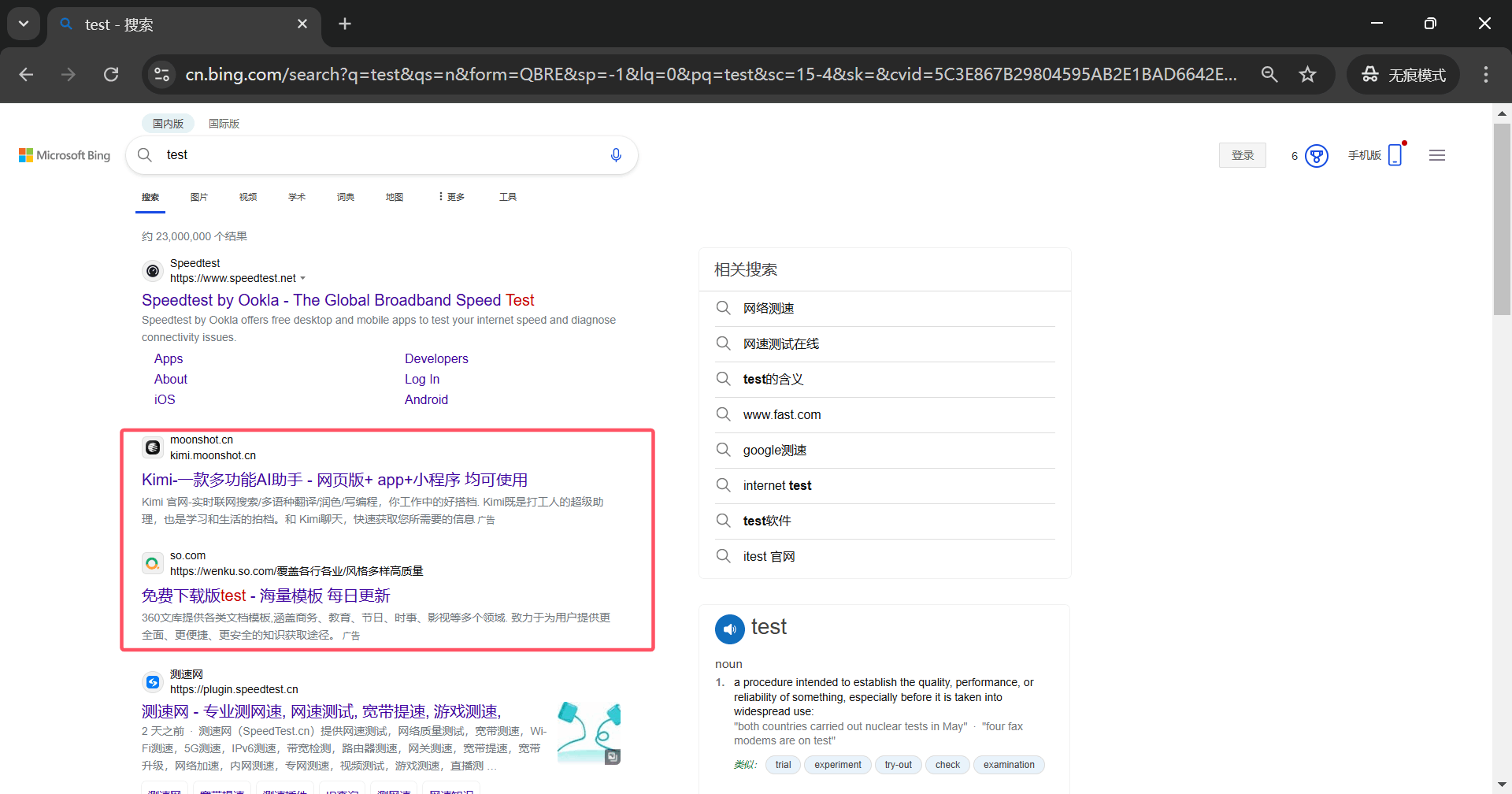Open the browser's three-dot menu icon
1512x794 pixels.
[1485, 75]
